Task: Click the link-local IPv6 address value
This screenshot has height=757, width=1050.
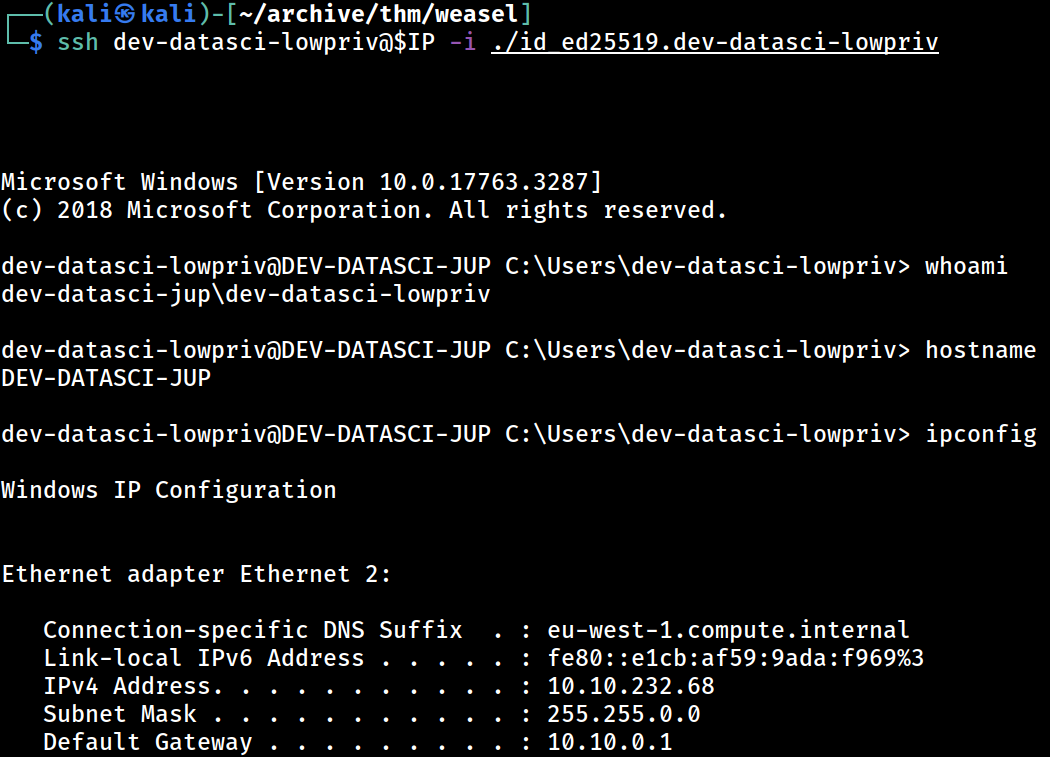Action: (x=735, y=658)
